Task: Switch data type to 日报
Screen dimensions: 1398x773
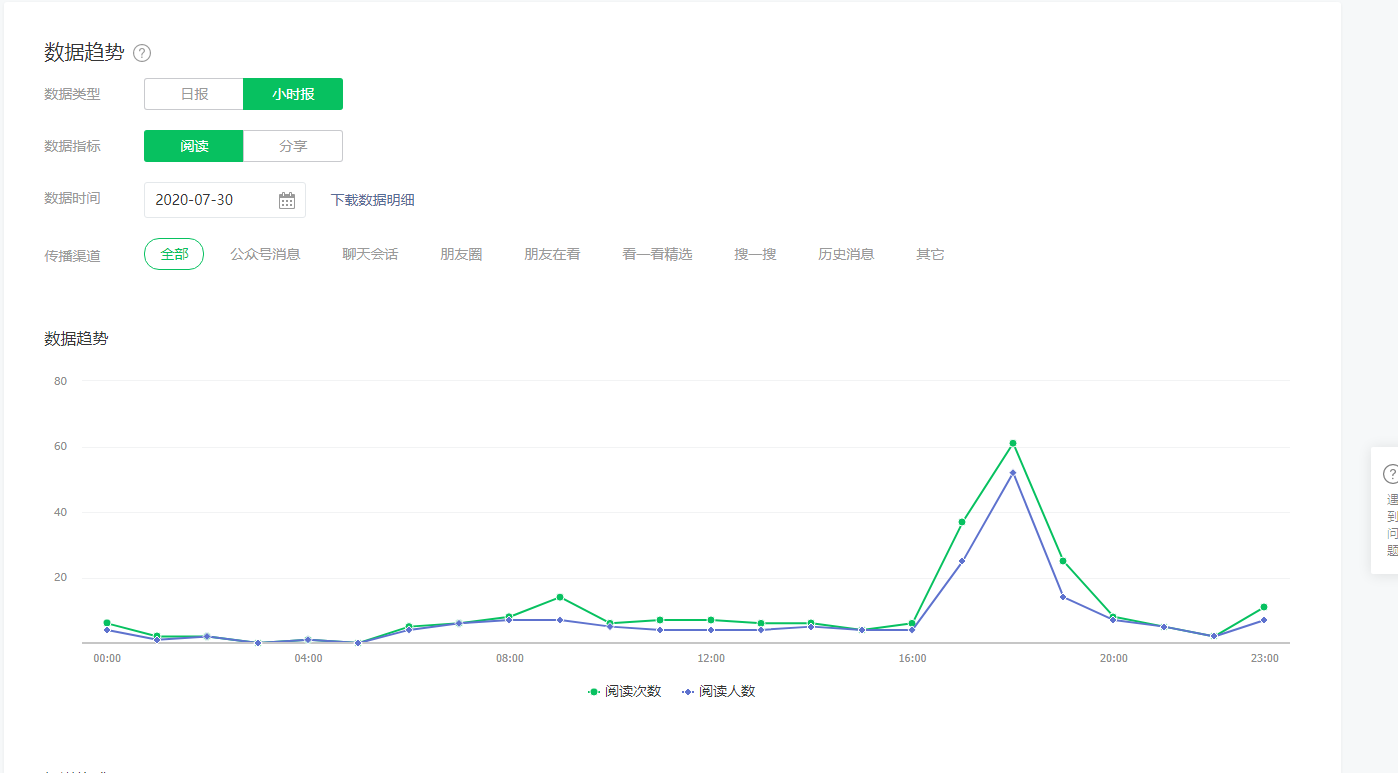Action: click(194, 94)
